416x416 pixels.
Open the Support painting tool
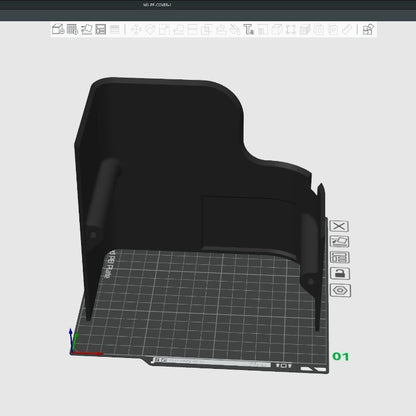pos(220,29)
